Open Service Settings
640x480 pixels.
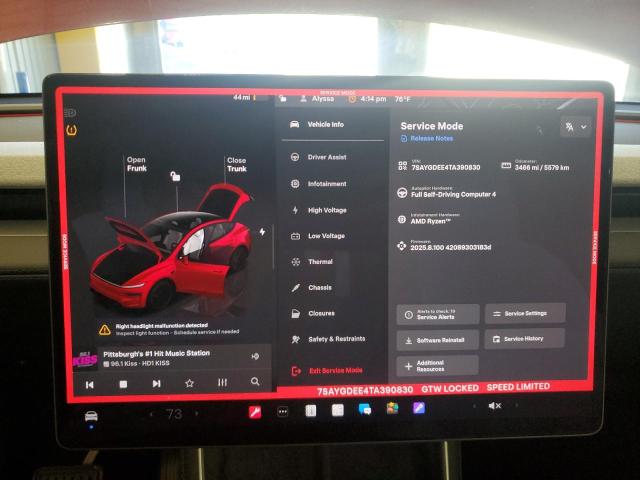coord(525,313)
